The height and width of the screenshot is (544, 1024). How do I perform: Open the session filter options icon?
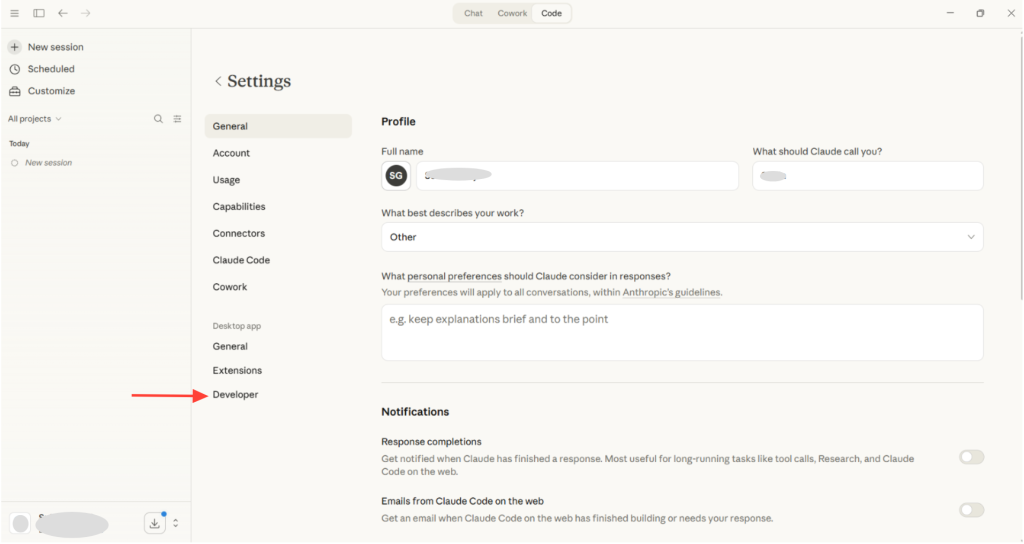(177, 119)
